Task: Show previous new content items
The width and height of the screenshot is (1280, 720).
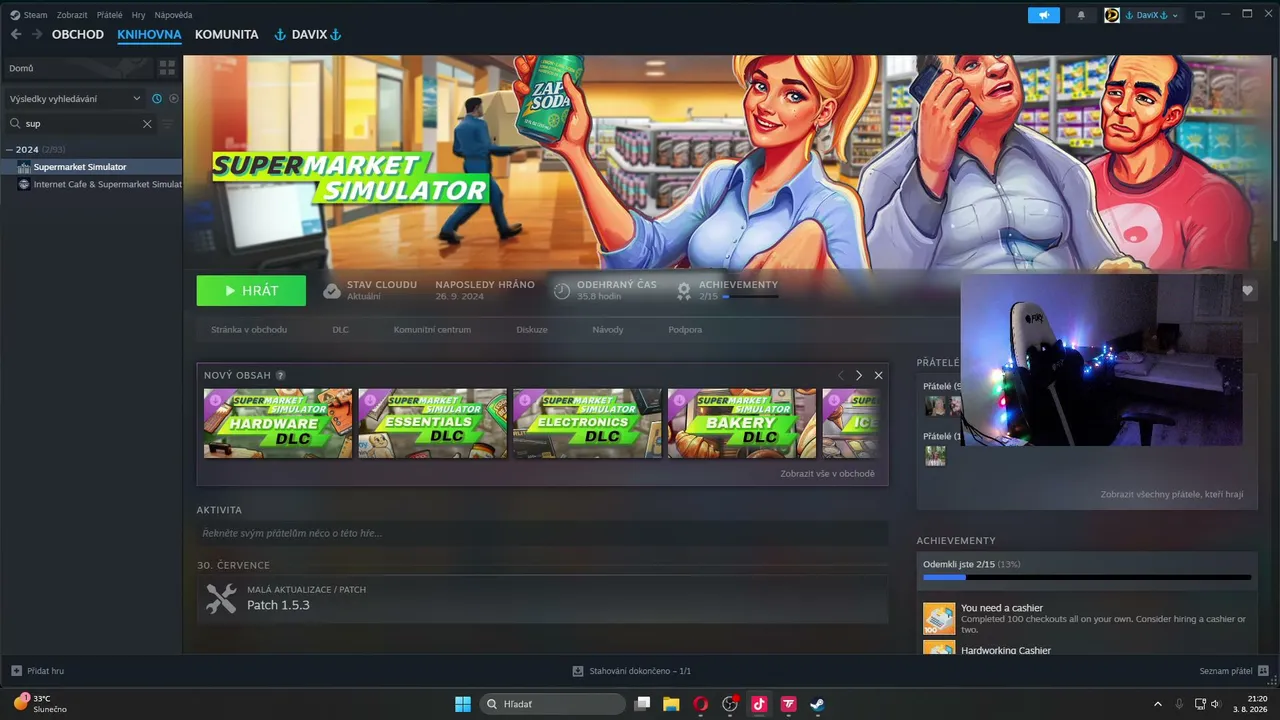Action: (x=840, y=375)
